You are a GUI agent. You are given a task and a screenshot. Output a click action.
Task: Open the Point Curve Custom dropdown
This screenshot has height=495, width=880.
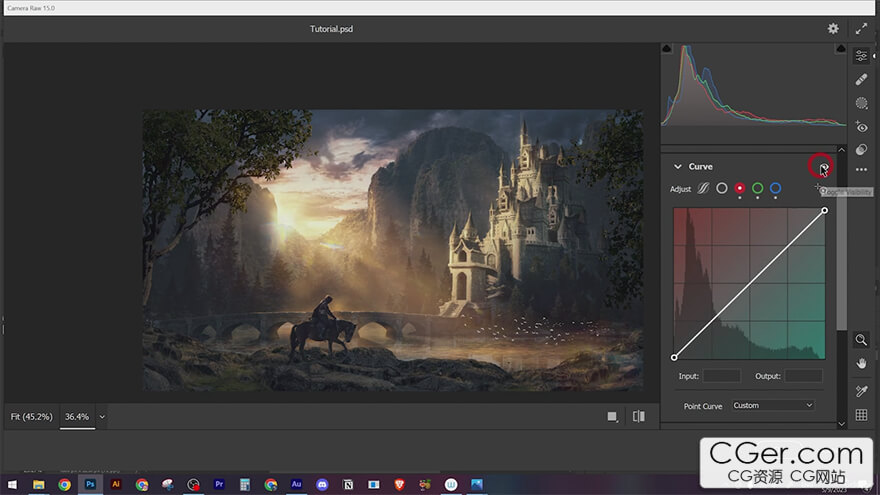[773, 405]
